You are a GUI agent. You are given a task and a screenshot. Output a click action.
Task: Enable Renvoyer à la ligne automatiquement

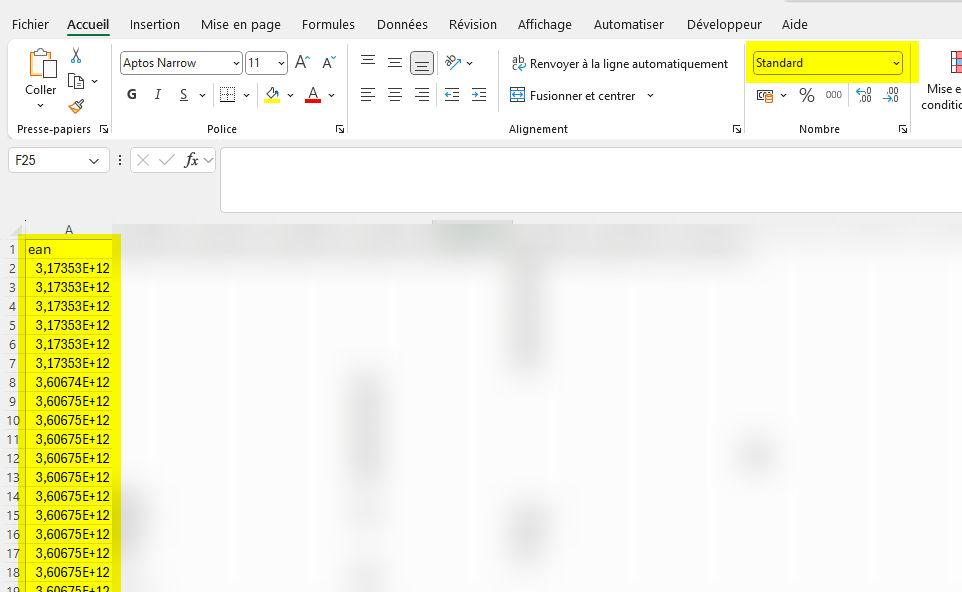[619, 63]
